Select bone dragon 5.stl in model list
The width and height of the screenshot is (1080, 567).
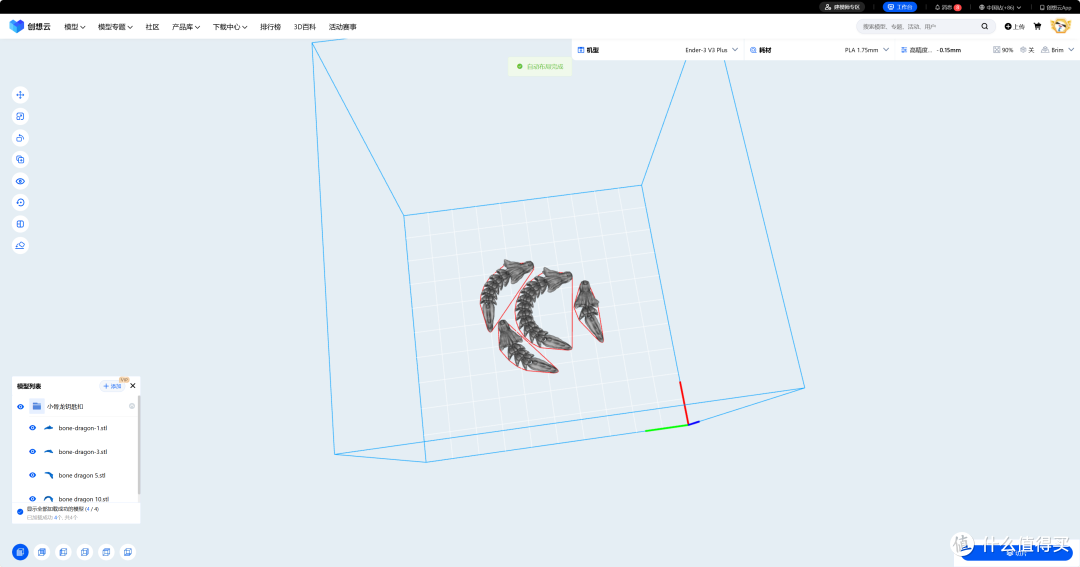click(82, 475)
